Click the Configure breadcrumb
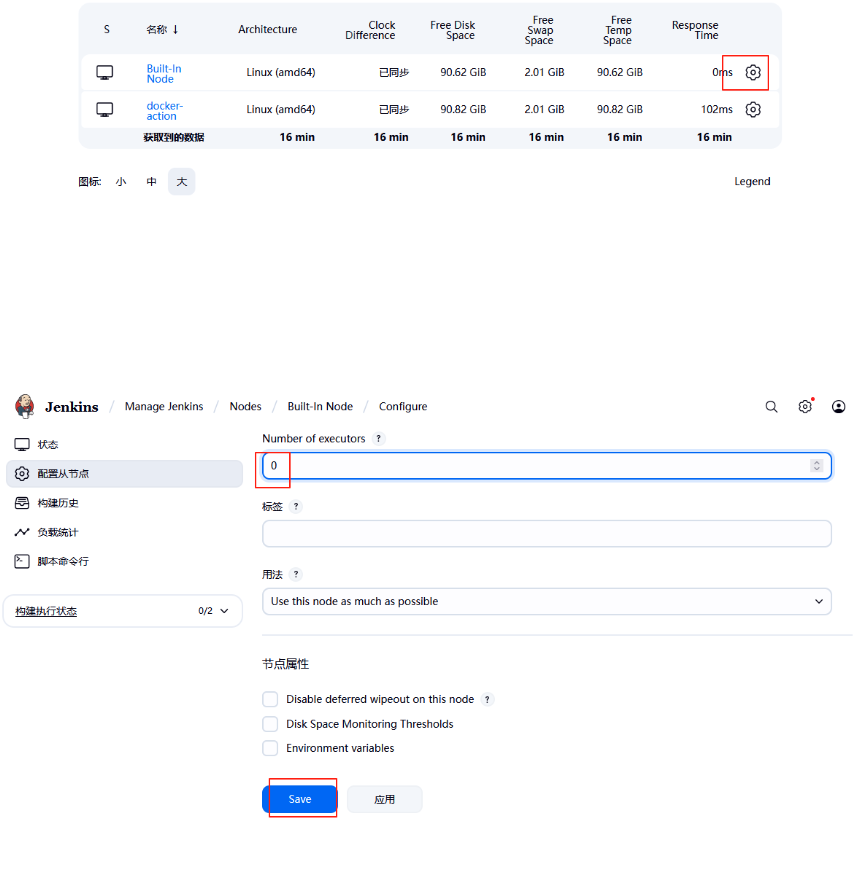 403,406
